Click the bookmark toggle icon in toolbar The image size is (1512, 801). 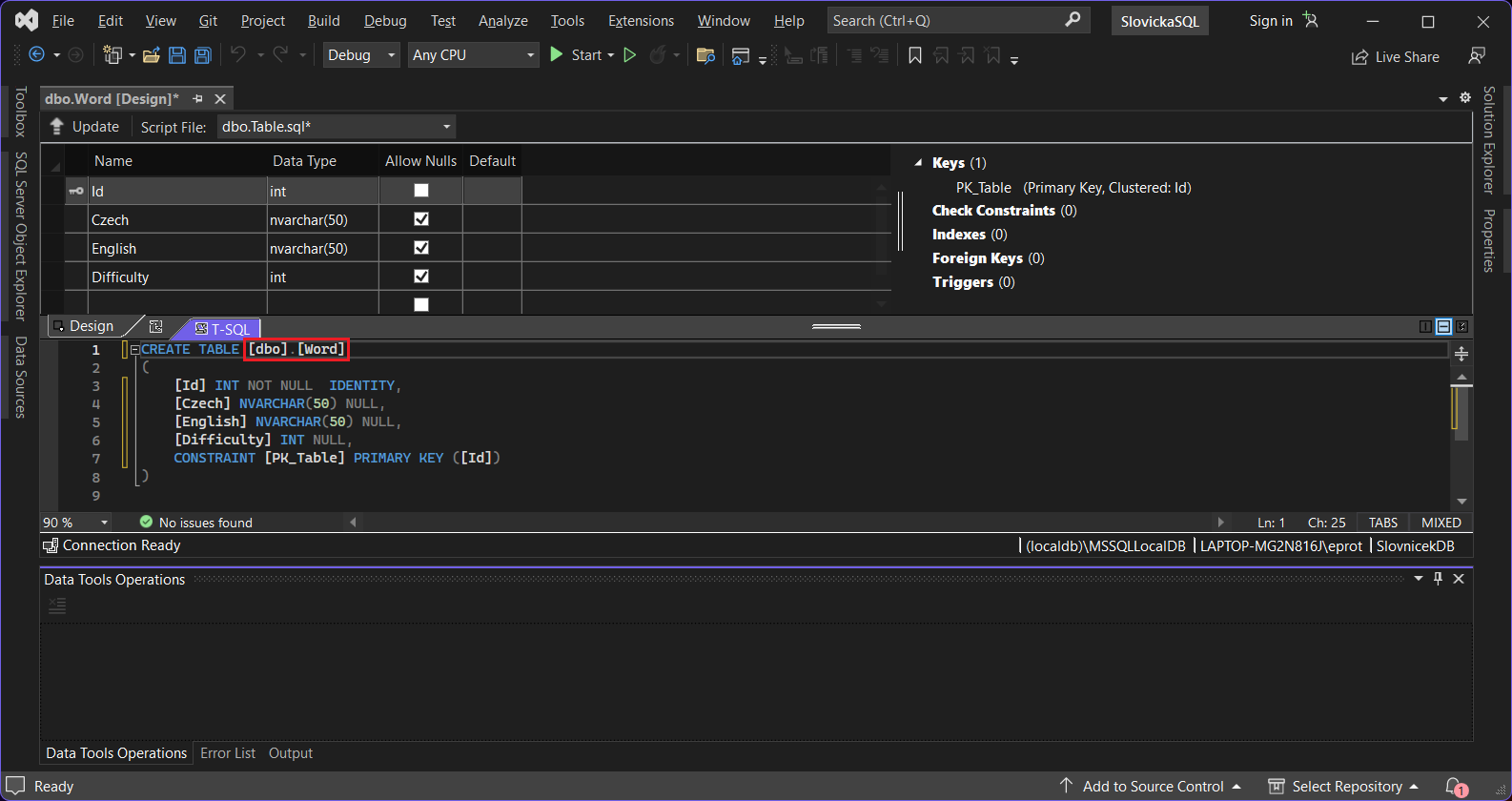(x=915, y=56)
